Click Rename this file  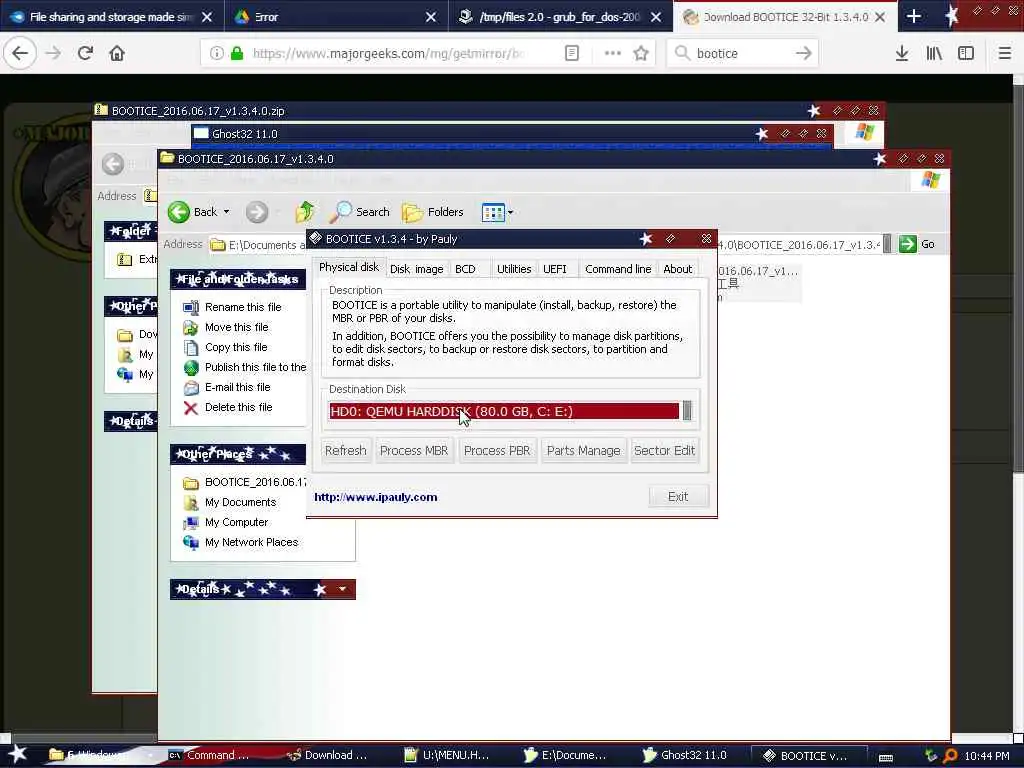(243, 307)
